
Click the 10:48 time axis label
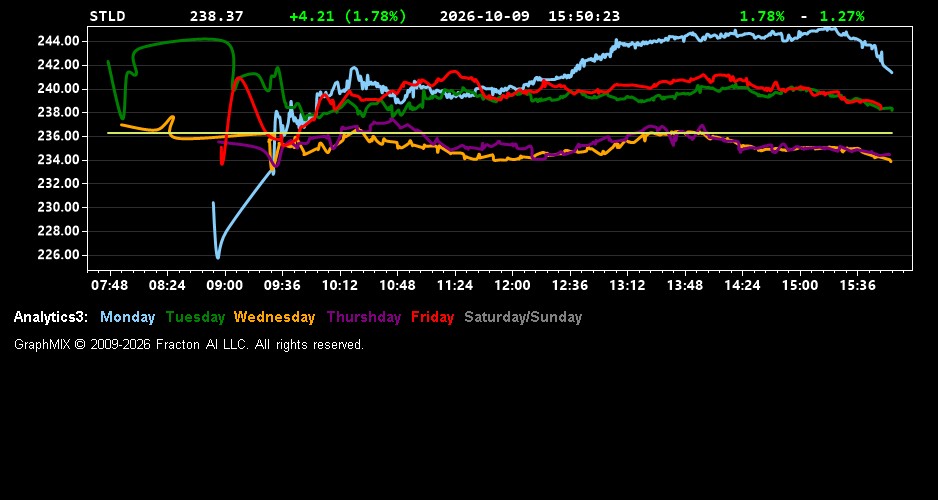[x=397, y=286]
